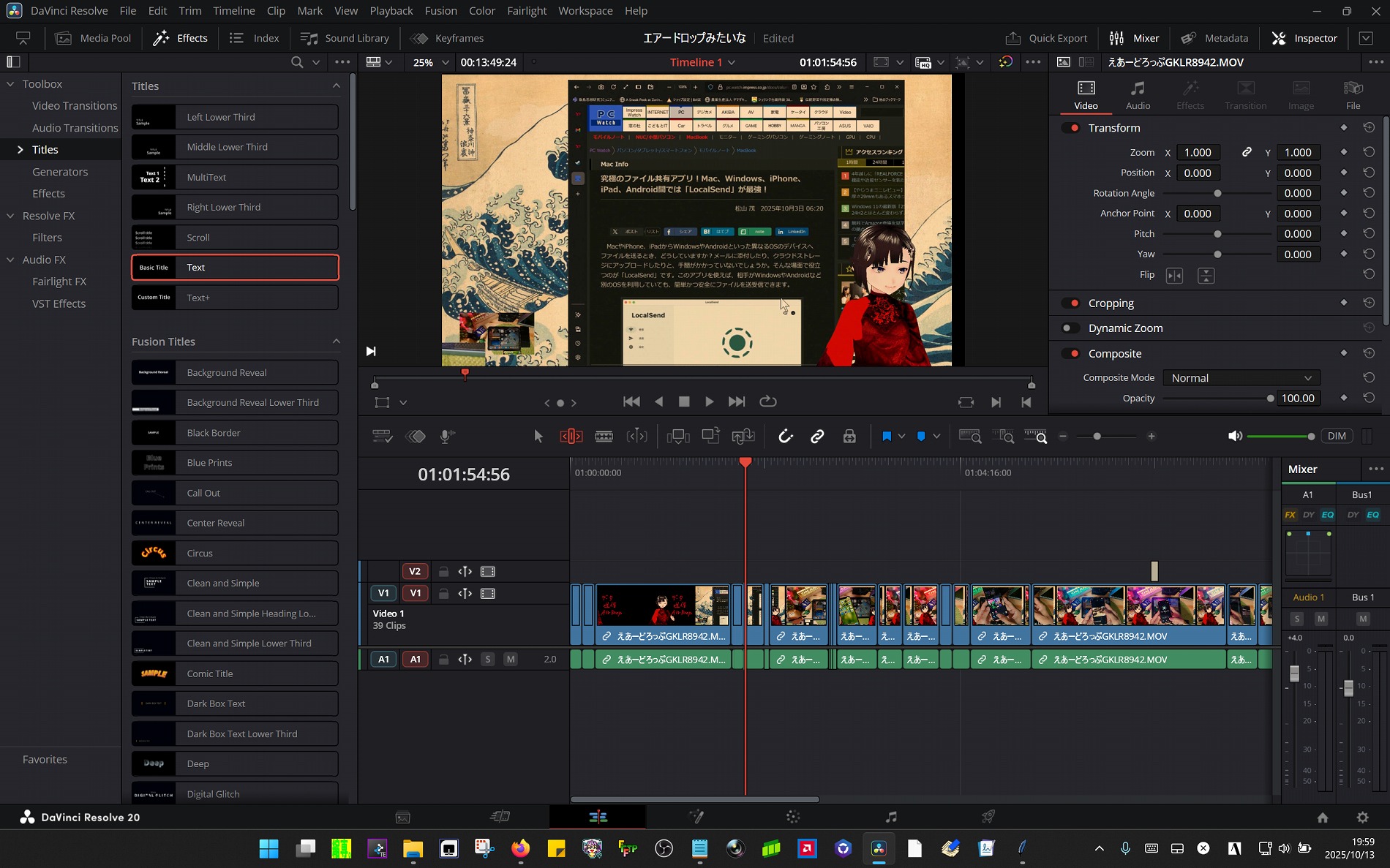Reset the Transform section parameters
The image size is (1390, 868).
point(1369,128)
